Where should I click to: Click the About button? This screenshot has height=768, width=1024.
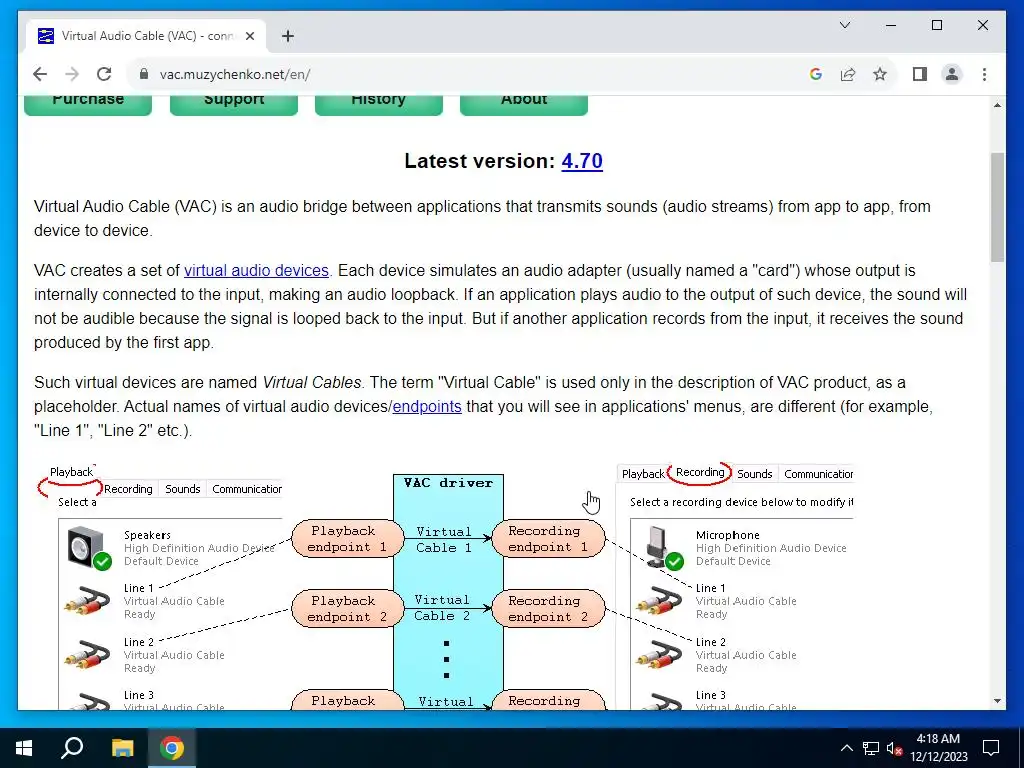coord(524,104)
